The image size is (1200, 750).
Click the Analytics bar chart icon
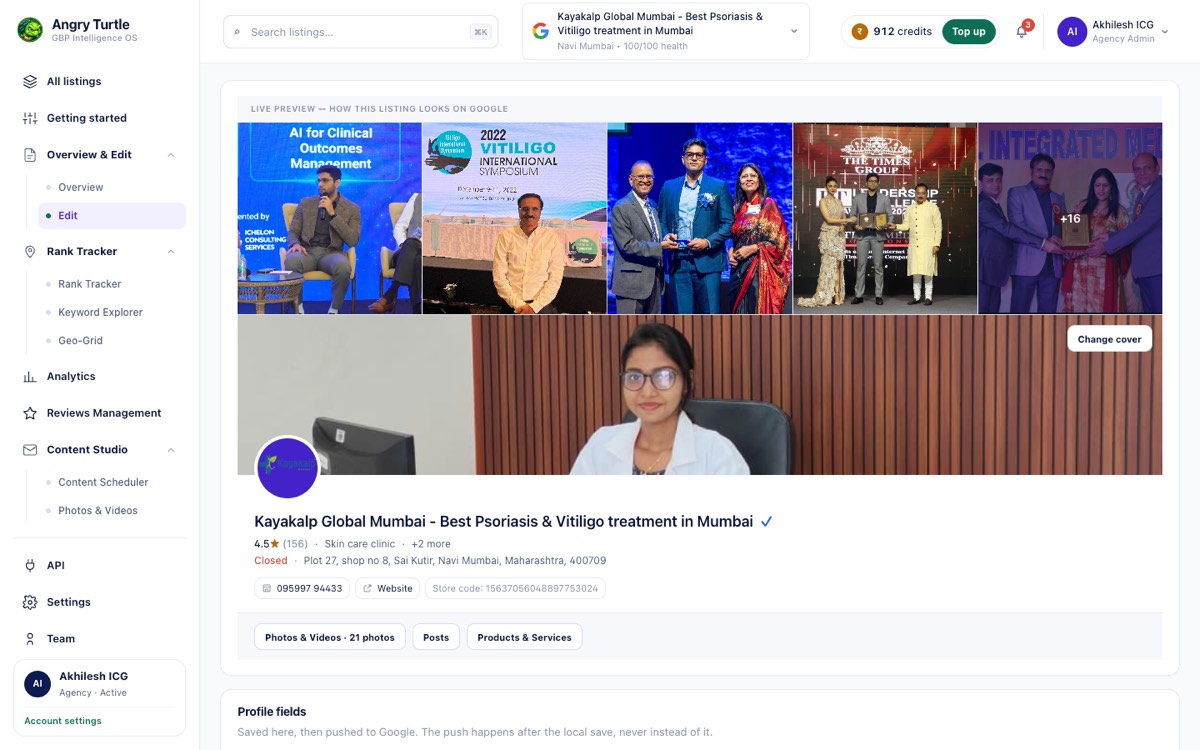pos(30,377)
